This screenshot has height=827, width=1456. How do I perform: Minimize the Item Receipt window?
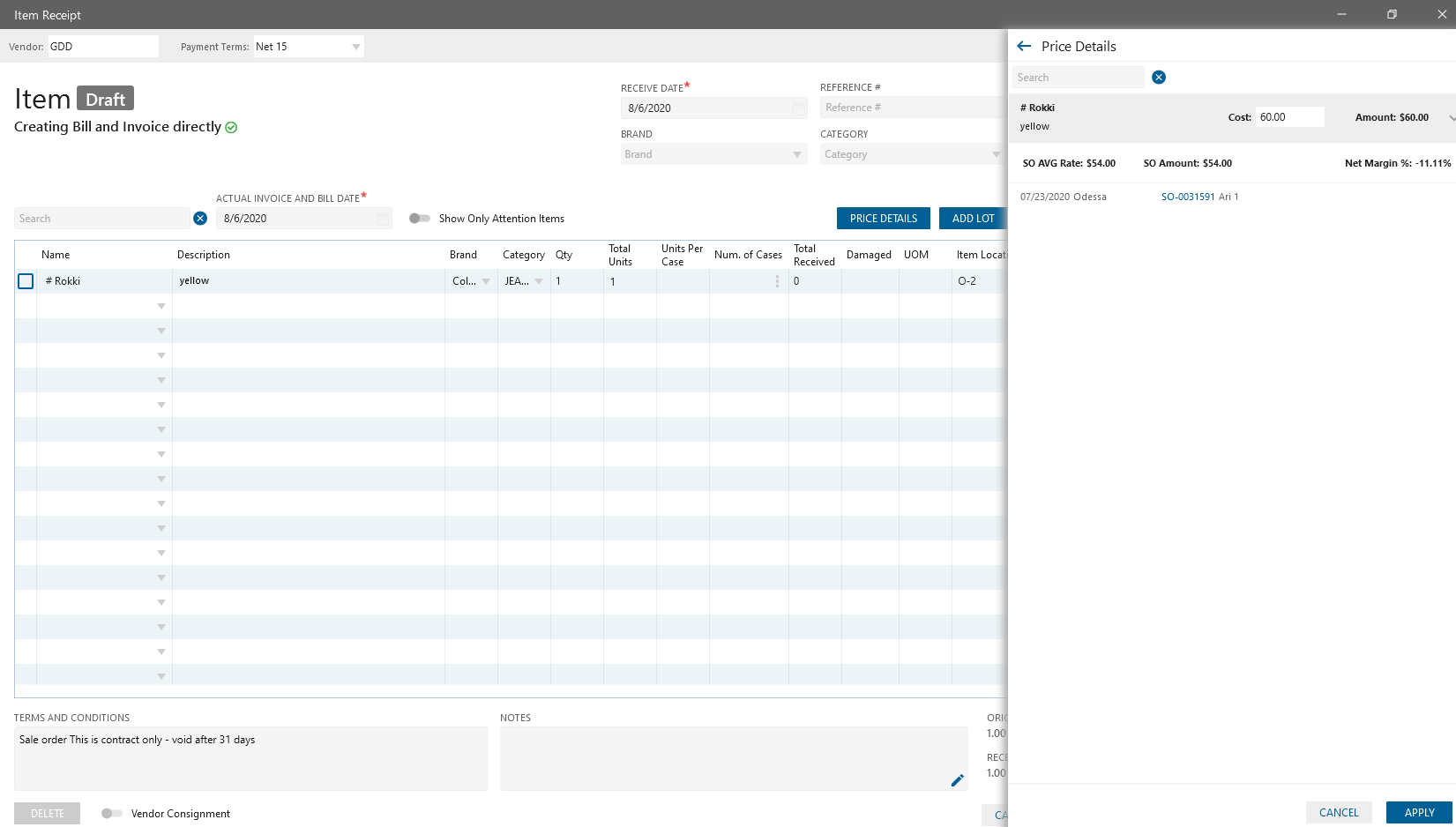click(x=1341, y=14)
